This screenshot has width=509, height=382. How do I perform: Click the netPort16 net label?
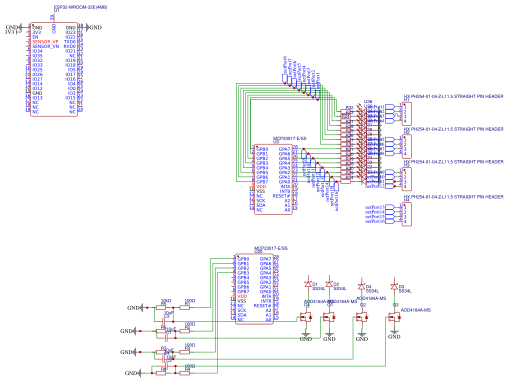[x=375, y=221]
